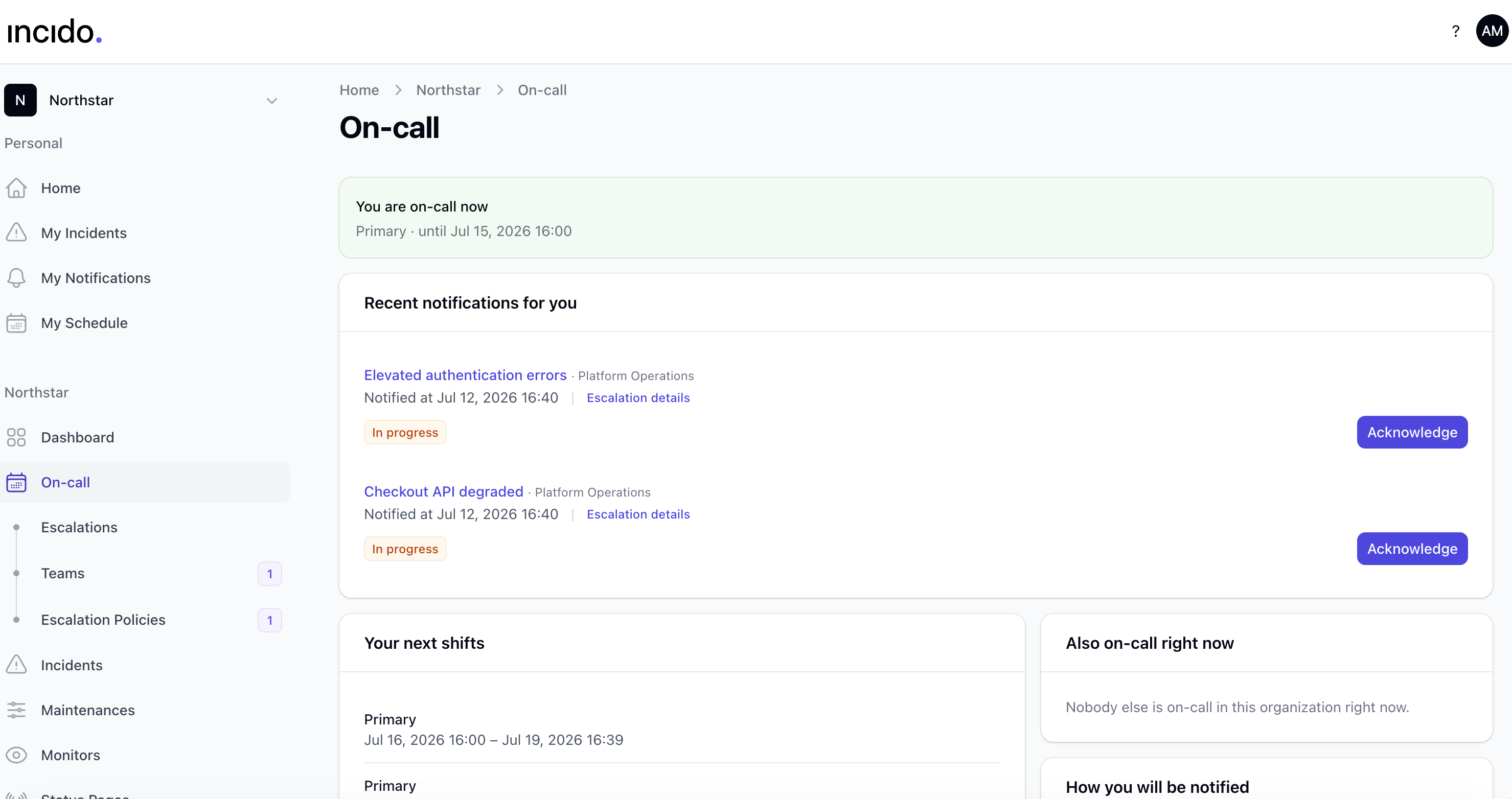Click the Personal section label
The width and height of the screenshot is (1512, 799).
coord(33,144)
